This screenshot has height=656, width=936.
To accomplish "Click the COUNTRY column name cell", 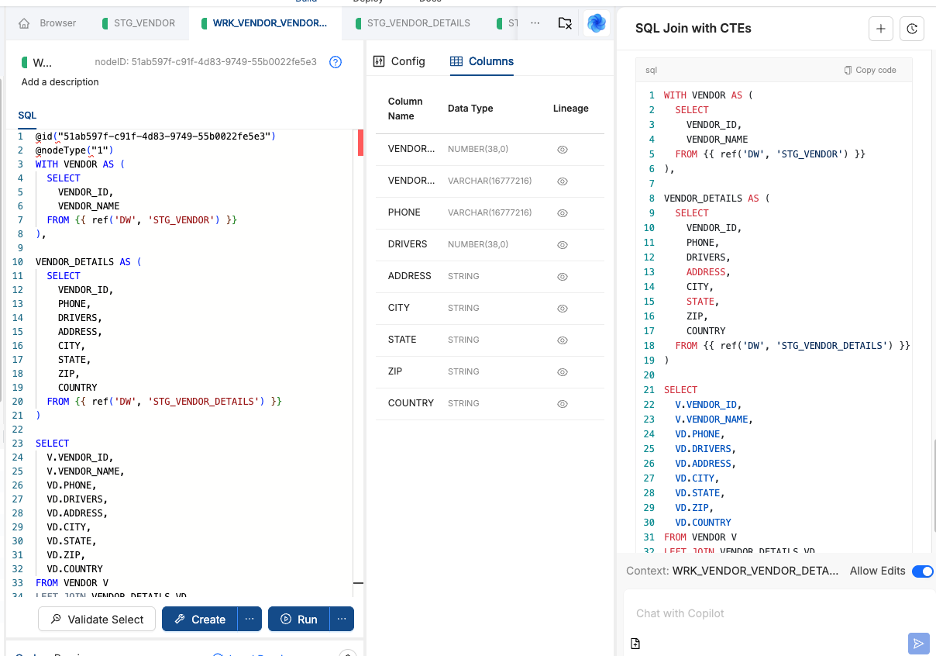I will tap(411, 403).
